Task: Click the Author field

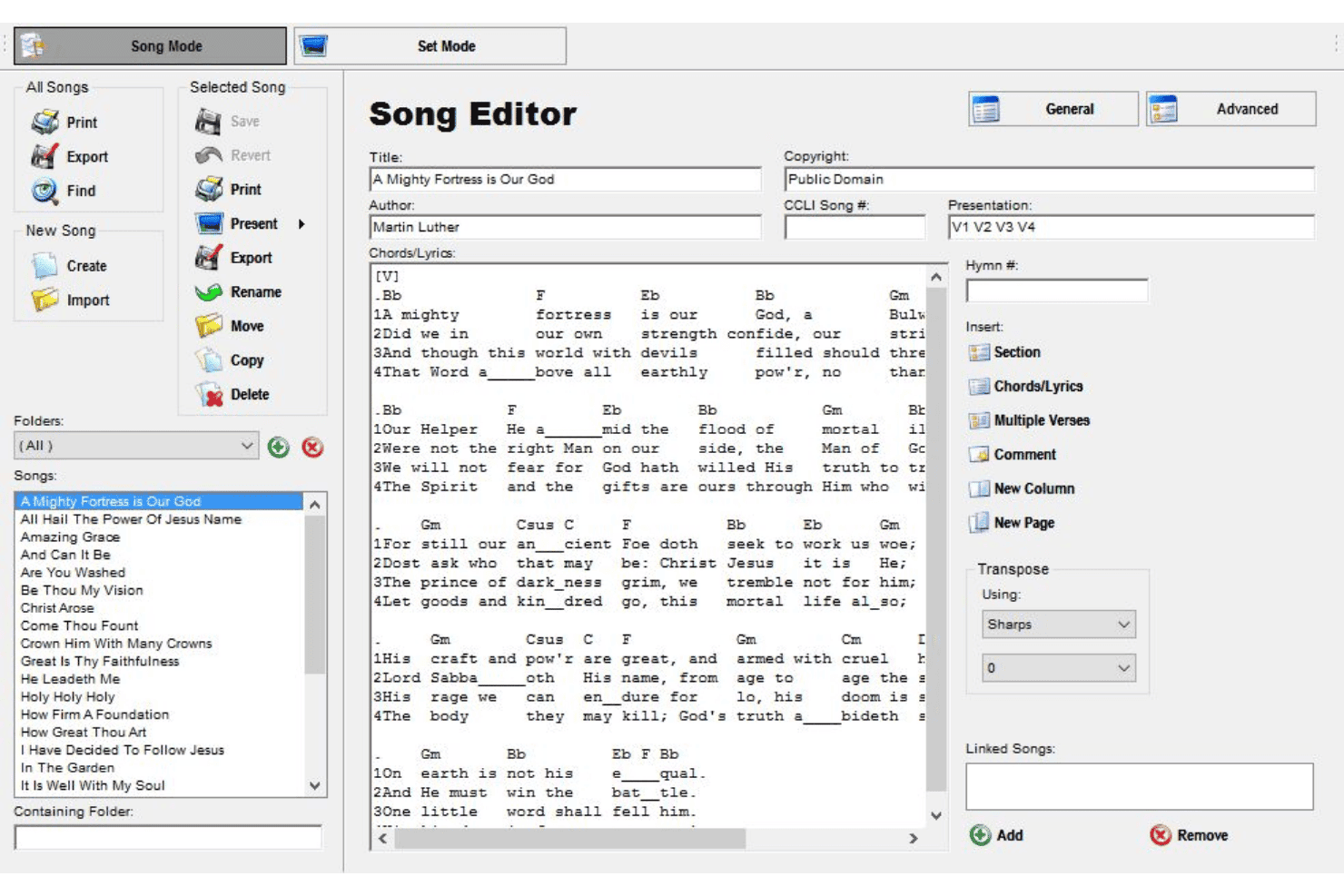Action: (x=565, y=227)
